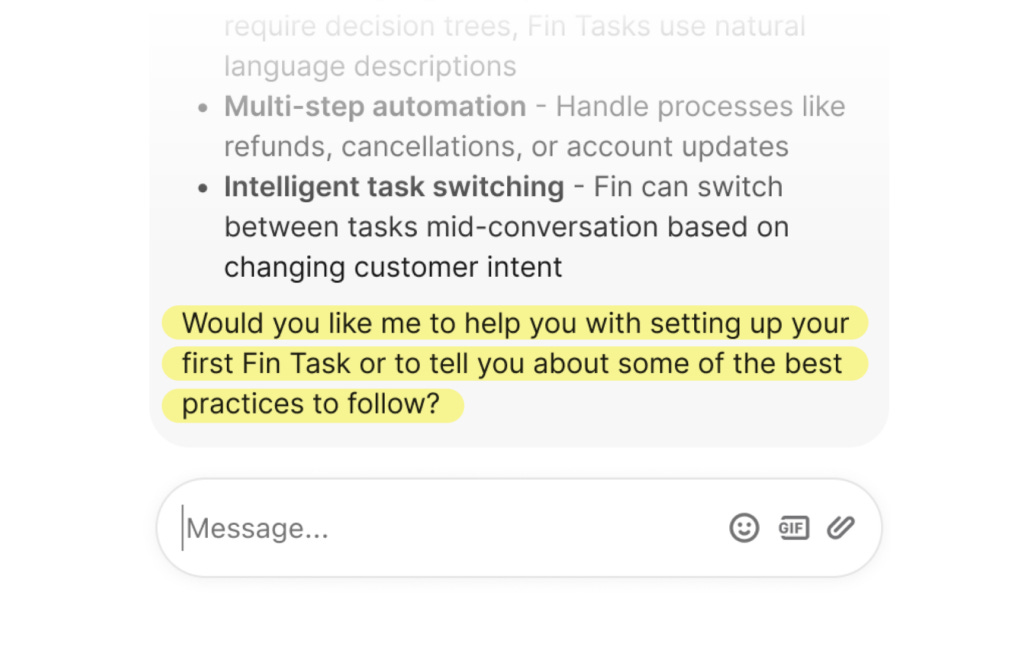The image size is (1024, 664).
Task: Click the GIF icon in the composer
Action: (793, 527)
